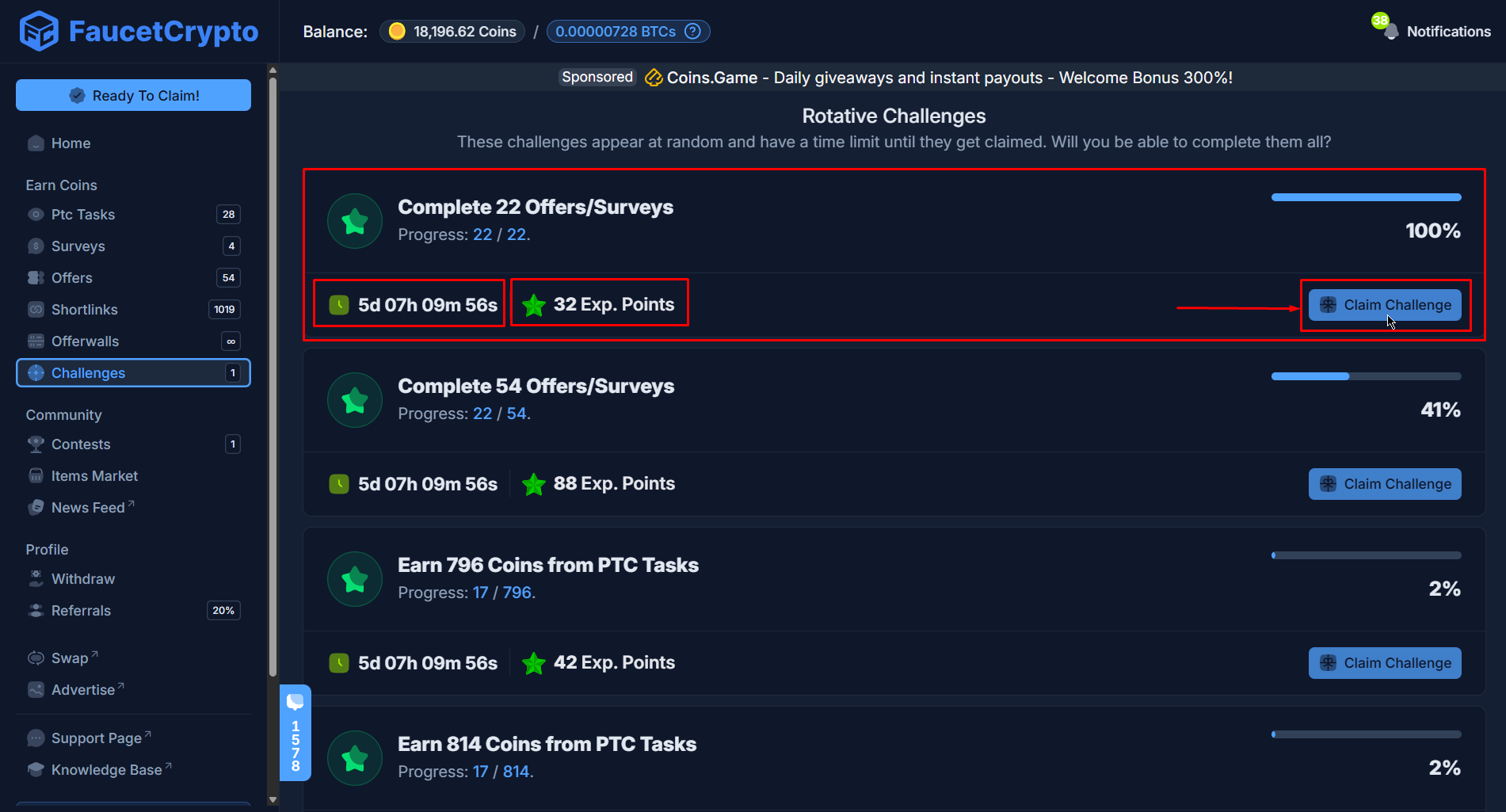Open the Notifications bell
This screenshot has height=812, width=1506.
(1388, 31)
